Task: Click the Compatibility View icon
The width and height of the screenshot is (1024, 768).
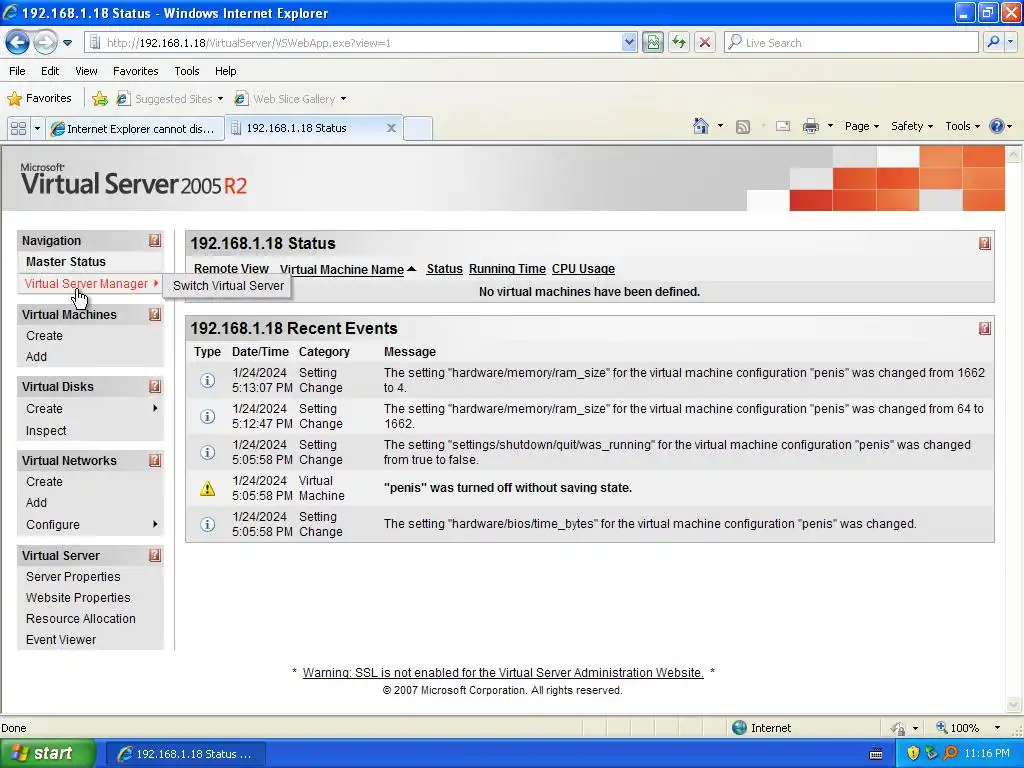Action: coord(652,42)
